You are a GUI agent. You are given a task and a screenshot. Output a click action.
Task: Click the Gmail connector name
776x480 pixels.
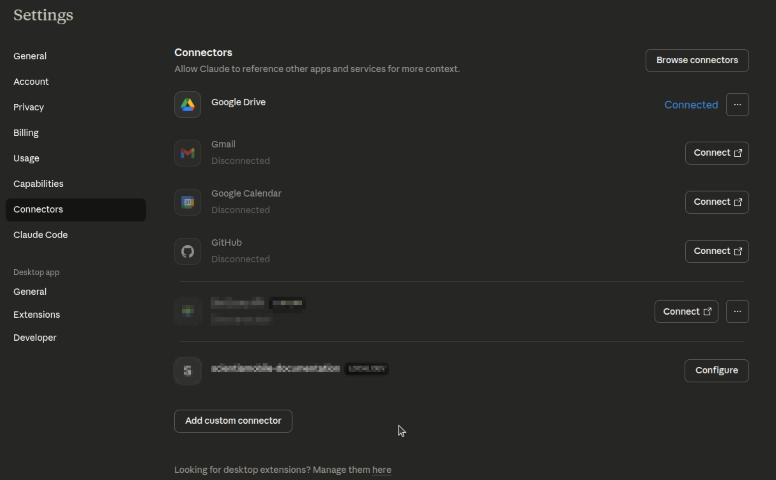(223, 144)
